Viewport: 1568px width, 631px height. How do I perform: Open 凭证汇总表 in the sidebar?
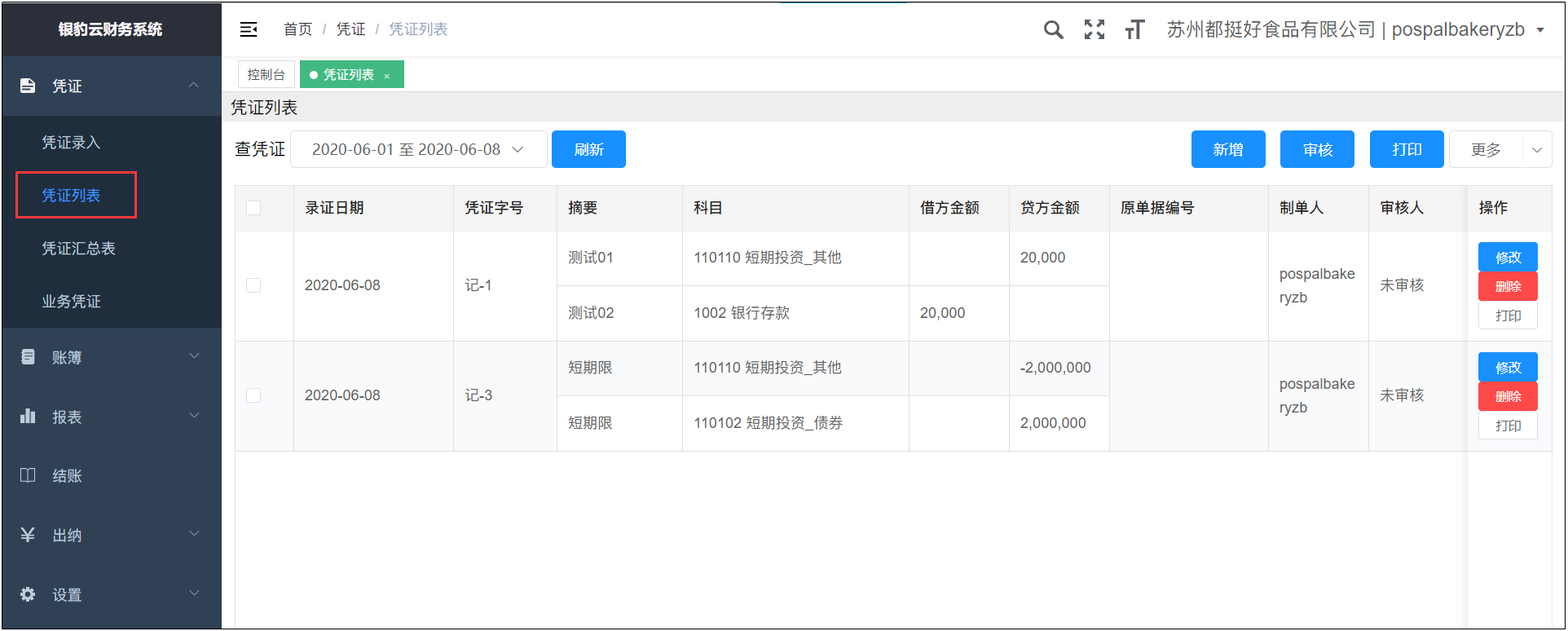click(78, 249)
